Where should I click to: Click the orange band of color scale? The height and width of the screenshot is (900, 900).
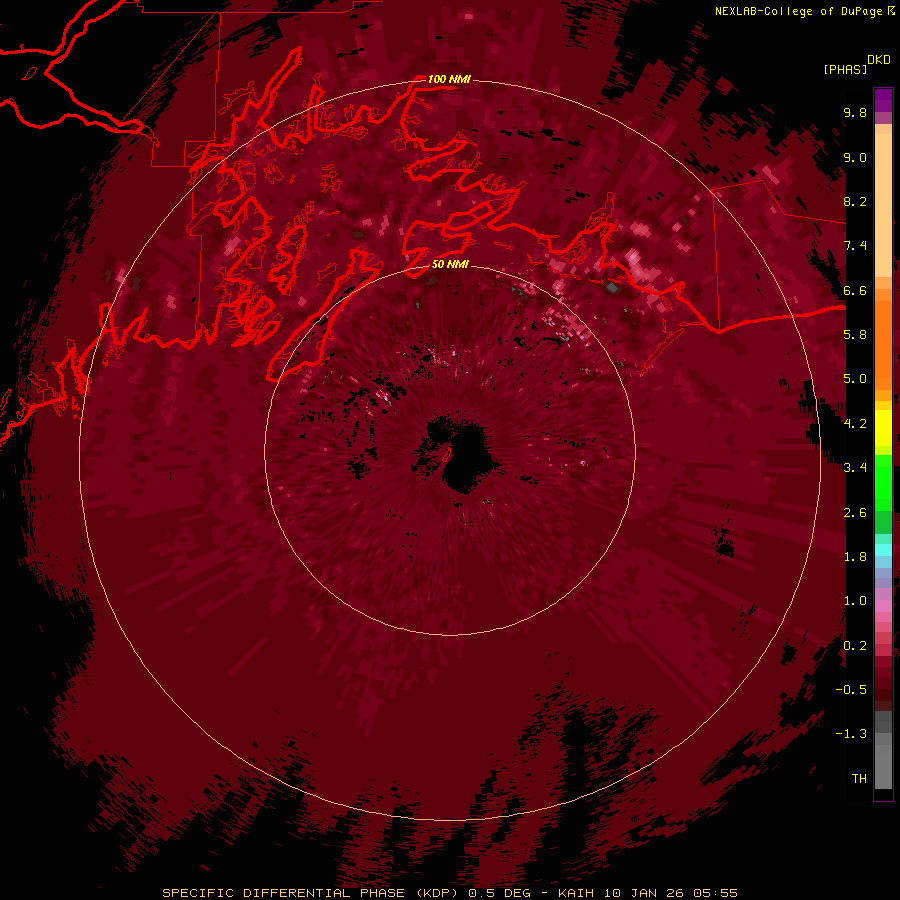[883, 344]
